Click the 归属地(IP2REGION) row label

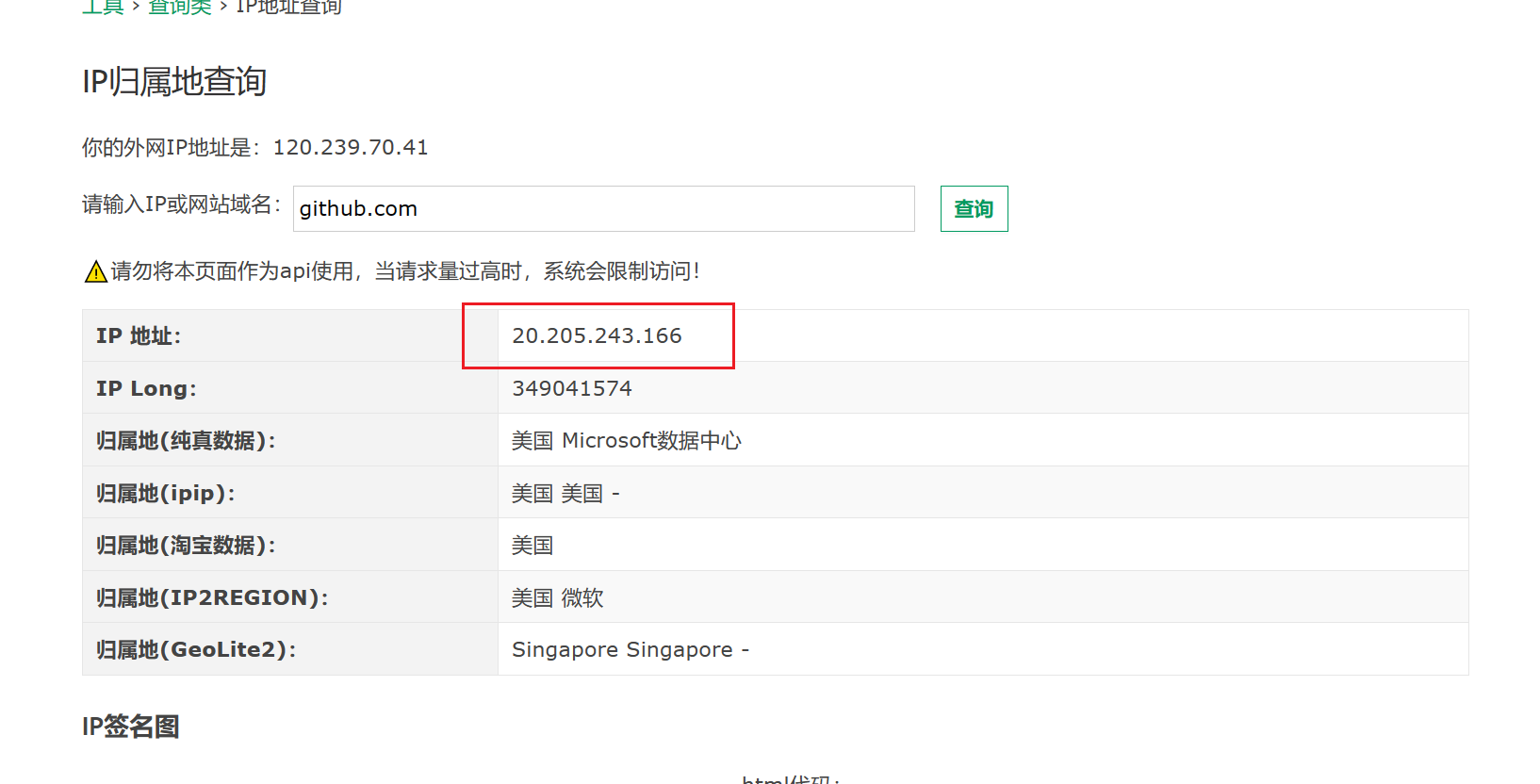pos(212,597)
